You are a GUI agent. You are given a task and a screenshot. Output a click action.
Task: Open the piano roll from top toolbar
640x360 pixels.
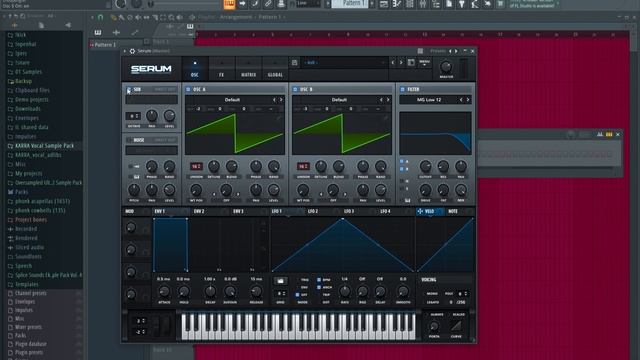(x=396, y=4)
